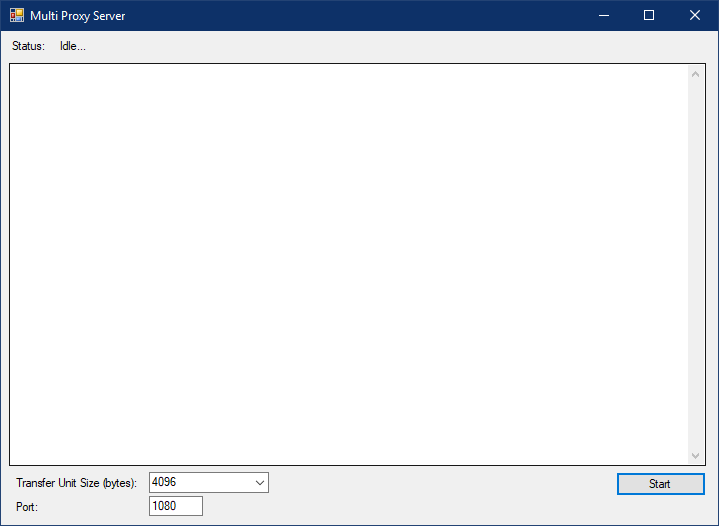Click the log scrollbar's down arrow

click(696, 455)
